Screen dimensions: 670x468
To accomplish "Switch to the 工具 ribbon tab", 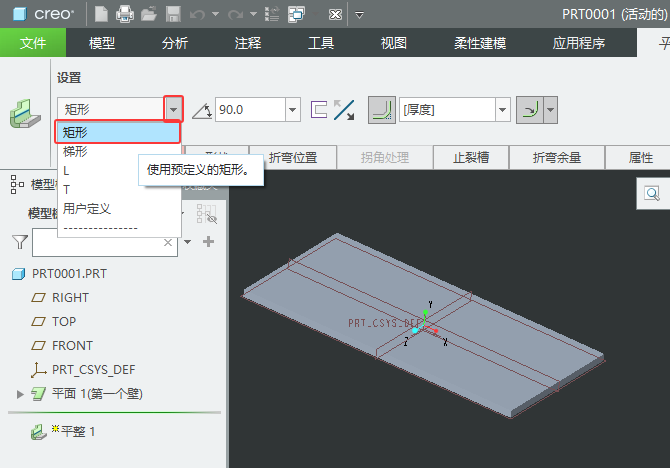I will click(x=320, y=43).
